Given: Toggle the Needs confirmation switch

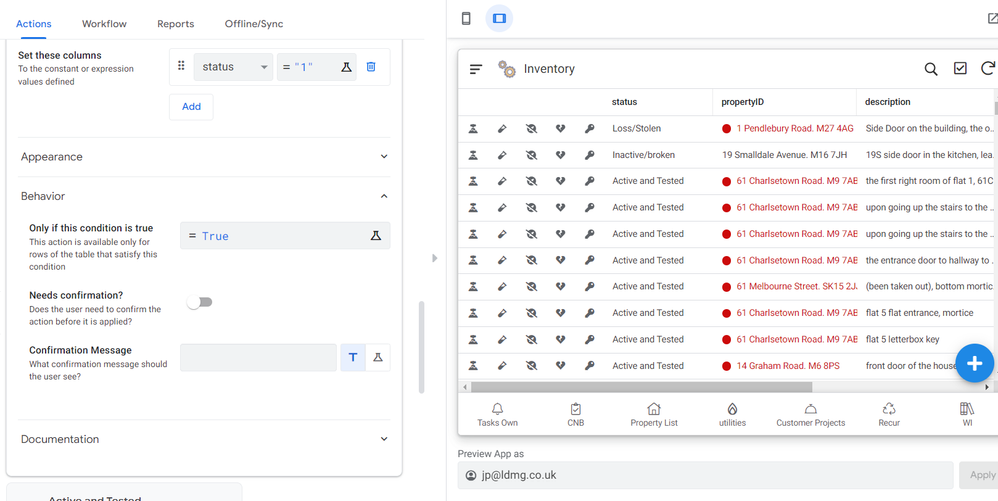Looking at the screenshot, I should coord(199,302).
